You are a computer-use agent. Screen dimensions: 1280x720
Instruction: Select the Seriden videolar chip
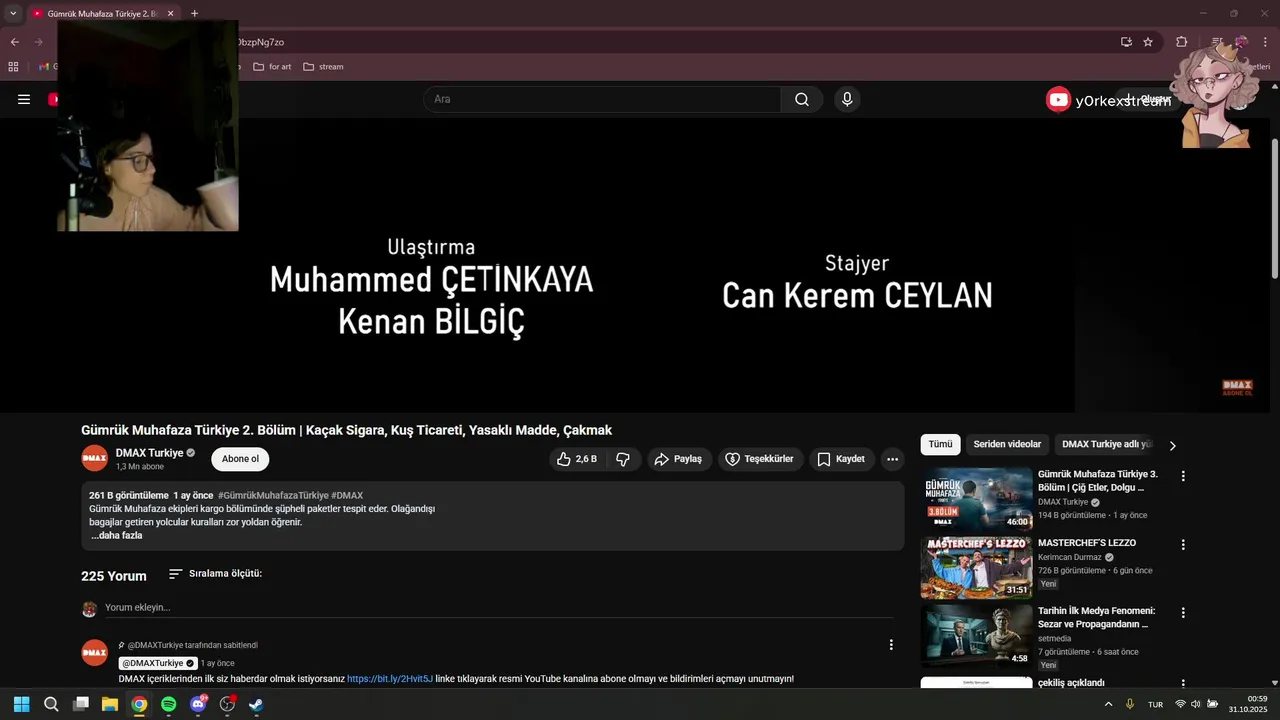[1007, 444]
